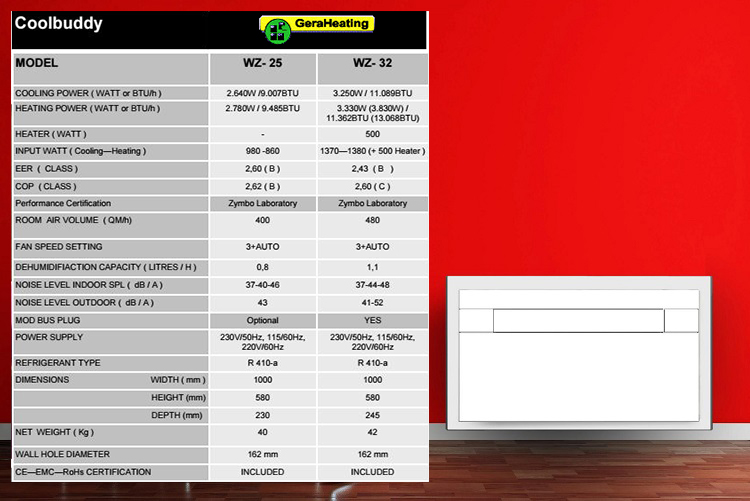Click Zymbo Laboratory under WZ- 32
The height and width of the screenshot is (501, 750).
[373, 203]
